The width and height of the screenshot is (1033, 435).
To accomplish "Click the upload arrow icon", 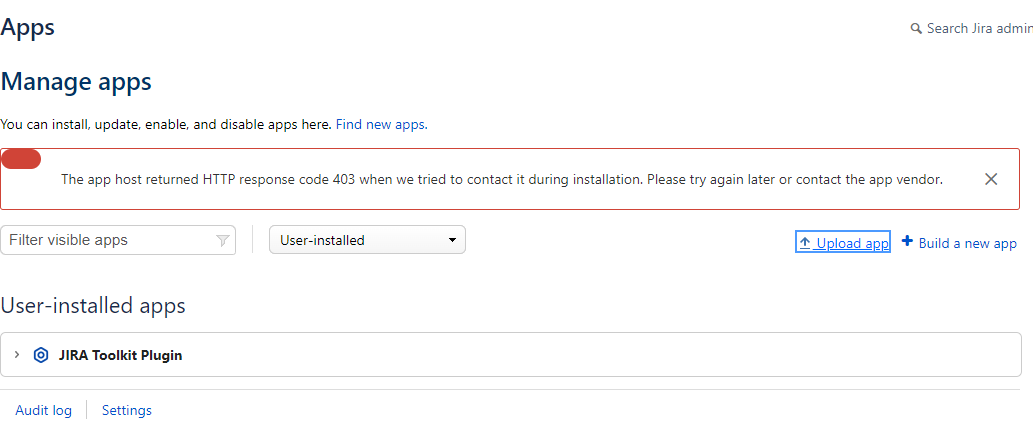I will [x=804, y=243].
